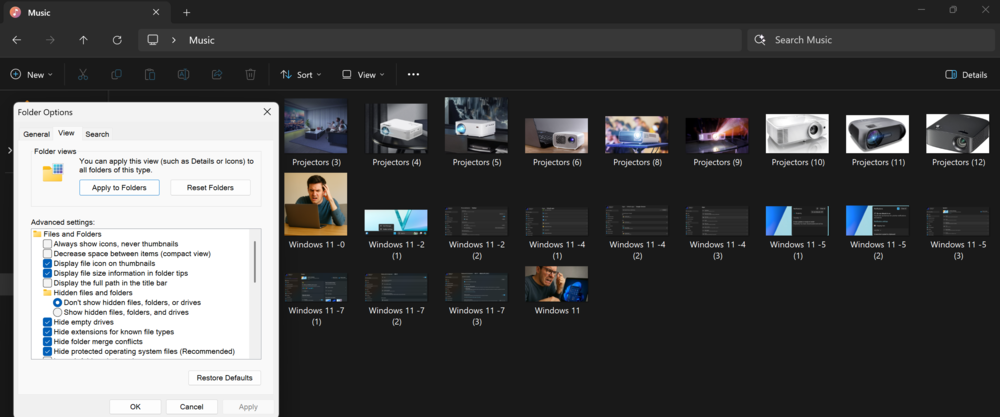Select the Projectors (4) thumbnail

397,128
